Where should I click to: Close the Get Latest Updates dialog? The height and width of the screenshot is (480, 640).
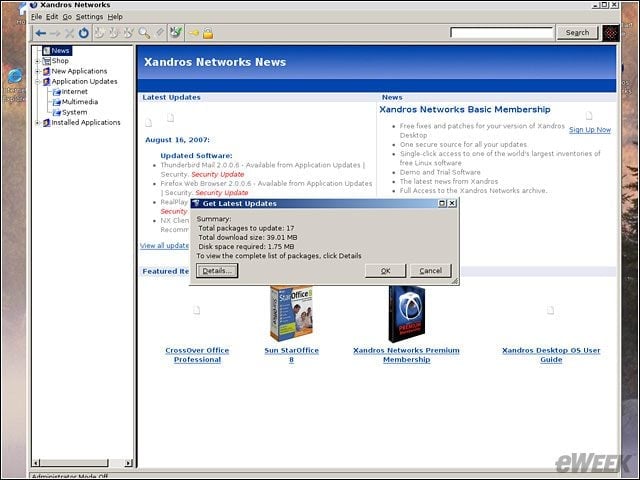(x=452, y=203)
